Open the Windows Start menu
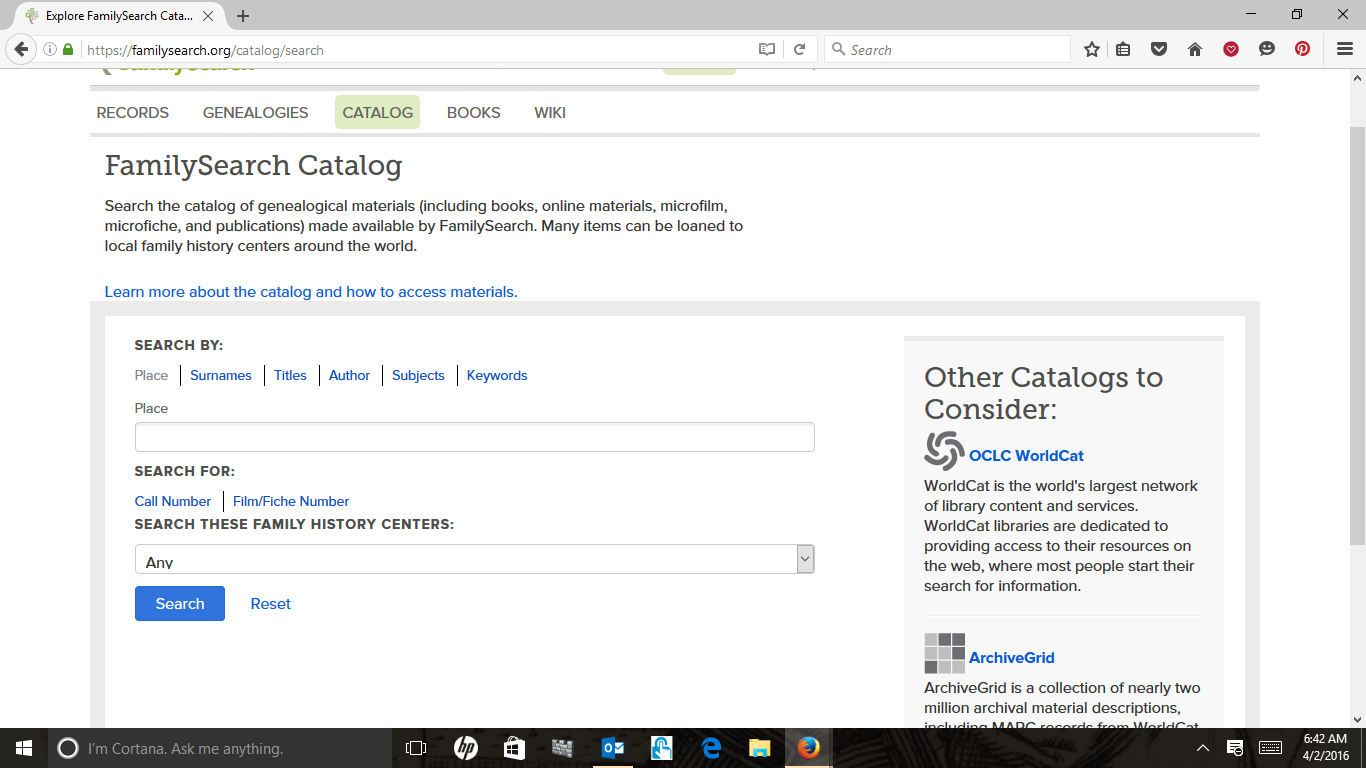1366x768 pixels. (x=24, y=748)
